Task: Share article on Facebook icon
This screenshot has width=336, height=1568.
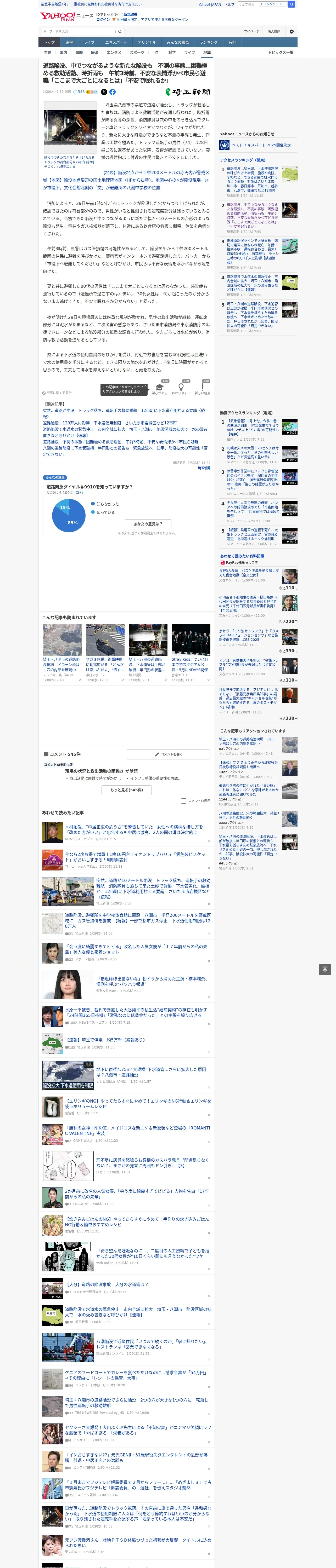Action: tap(112, 92)
